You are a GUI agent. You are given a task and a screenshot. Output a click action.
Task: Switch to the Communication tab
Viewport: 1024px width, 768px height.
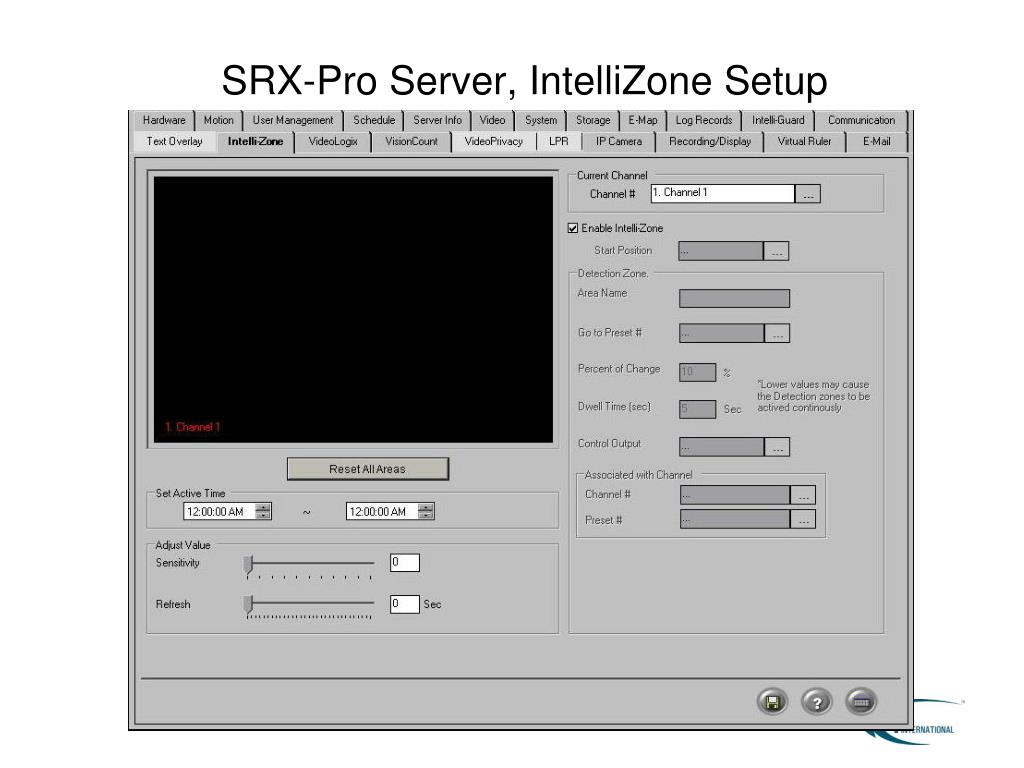click(x=861, y=120)
